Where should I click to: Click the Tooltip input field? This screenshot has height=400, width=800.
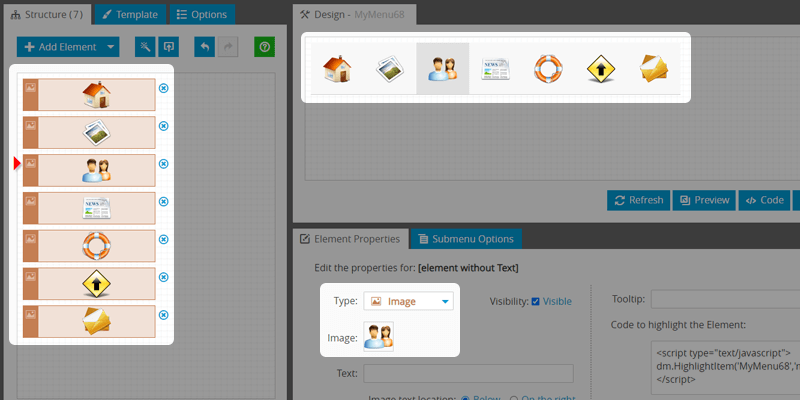(726, 299)
